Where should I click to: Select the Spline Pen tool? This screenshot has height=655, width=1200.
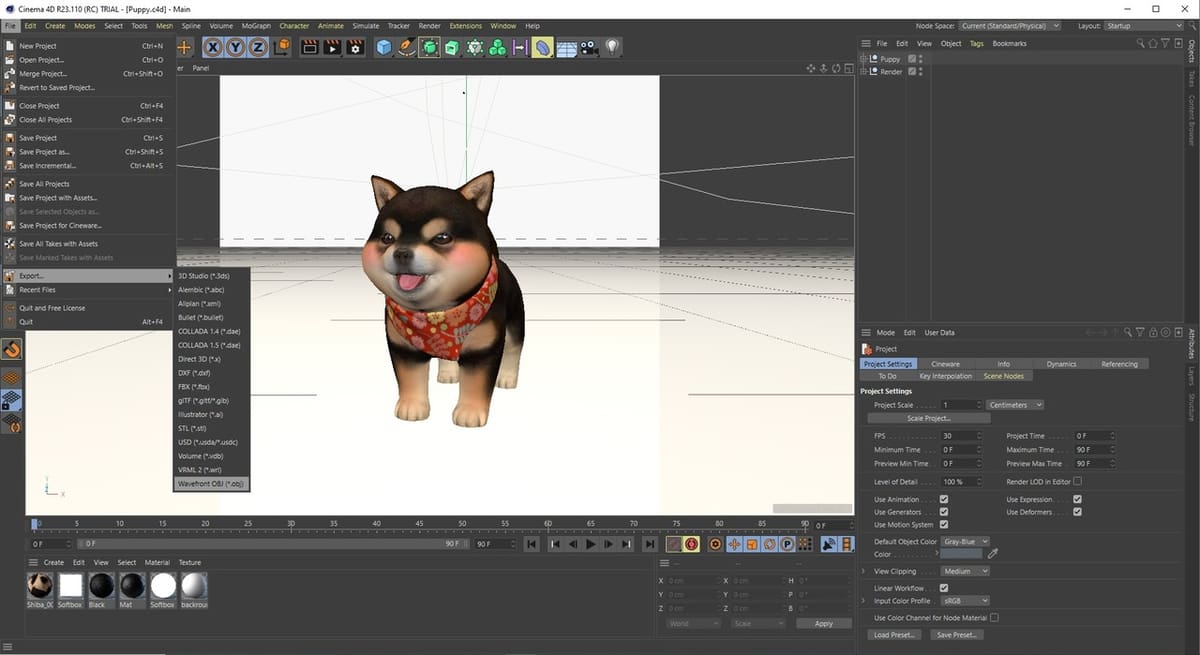coord(407,47)
